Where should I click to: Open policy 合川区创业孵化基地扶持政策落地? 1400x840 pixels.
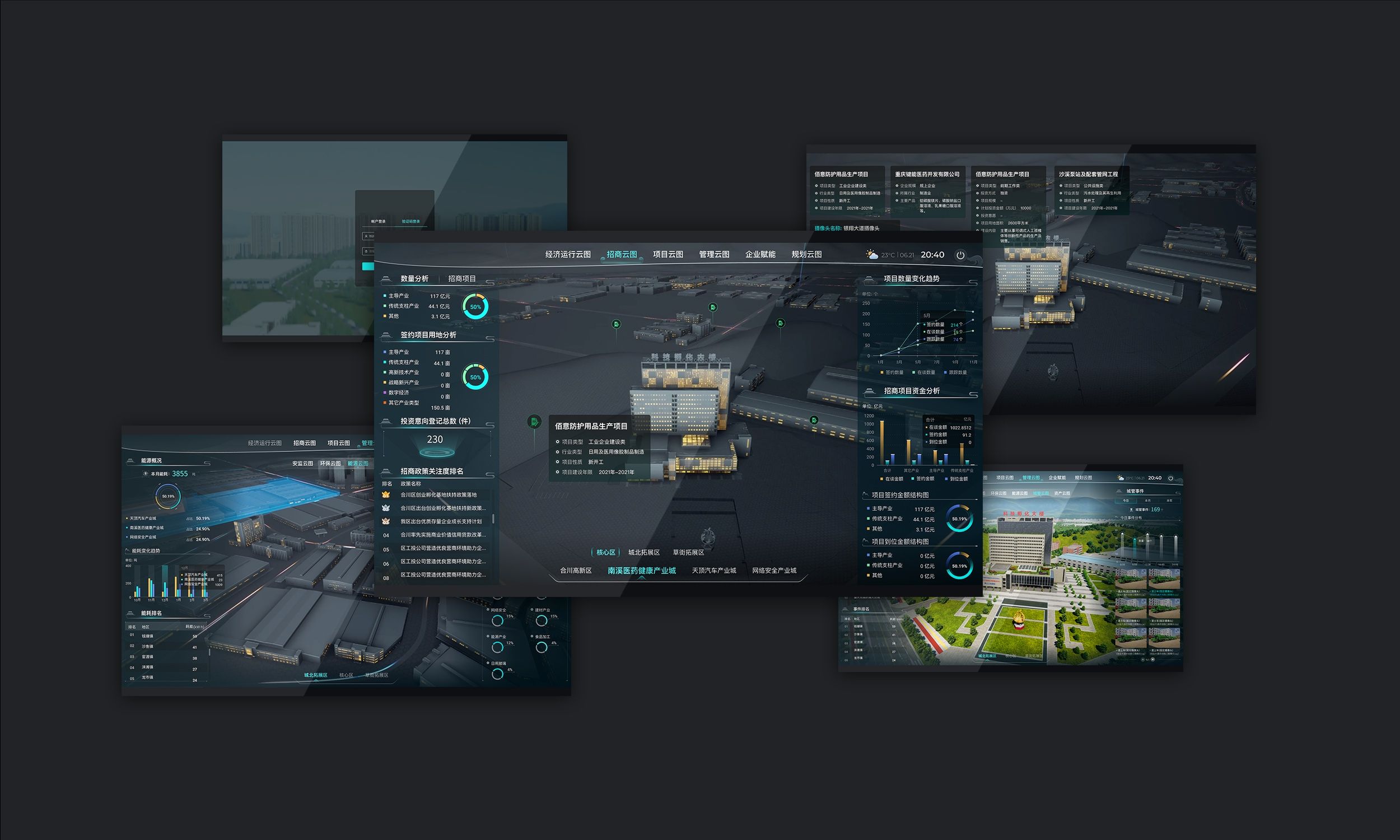coord(438,494)
